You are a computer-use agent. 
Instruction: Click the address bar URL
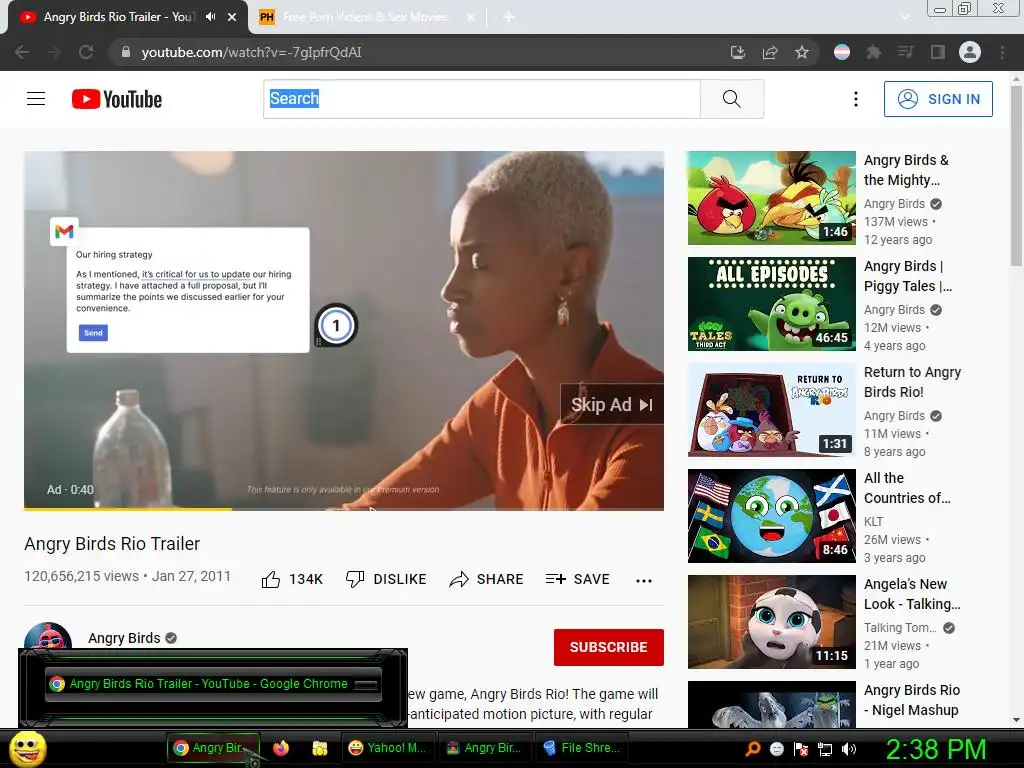[x=251, y=52]
